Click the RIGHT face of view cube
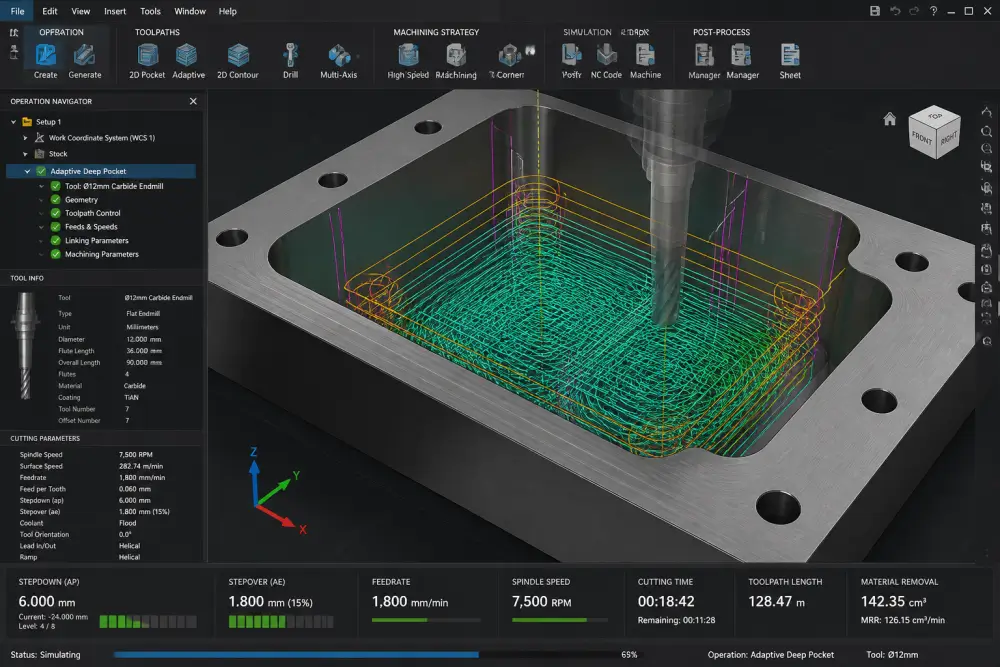Screen dimensions: 1000x667 [x=949, y=137]
